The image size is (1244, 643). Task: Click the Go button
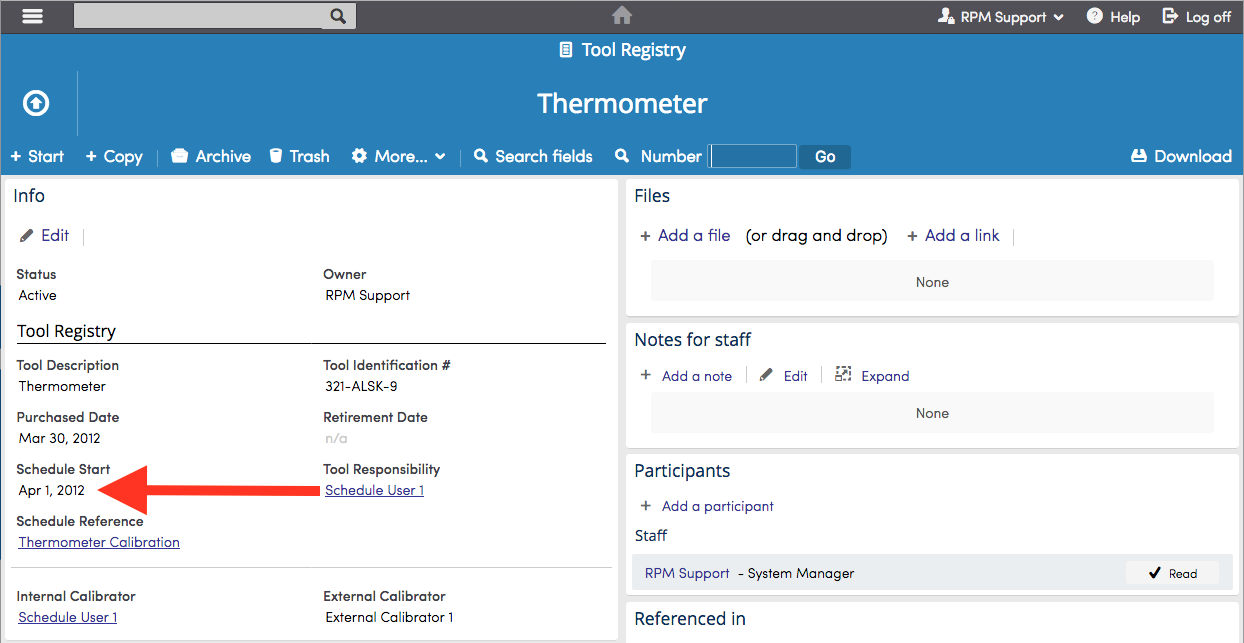825,157
